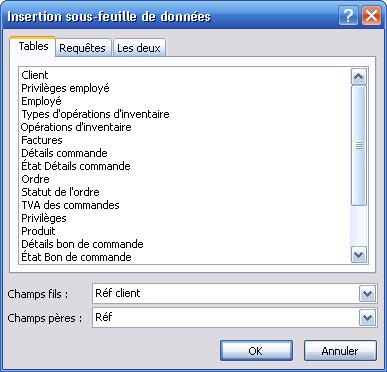This screenshot has height=372, width=387.
Task: Click the Champs pères field showing Réf
Action: 226,318
